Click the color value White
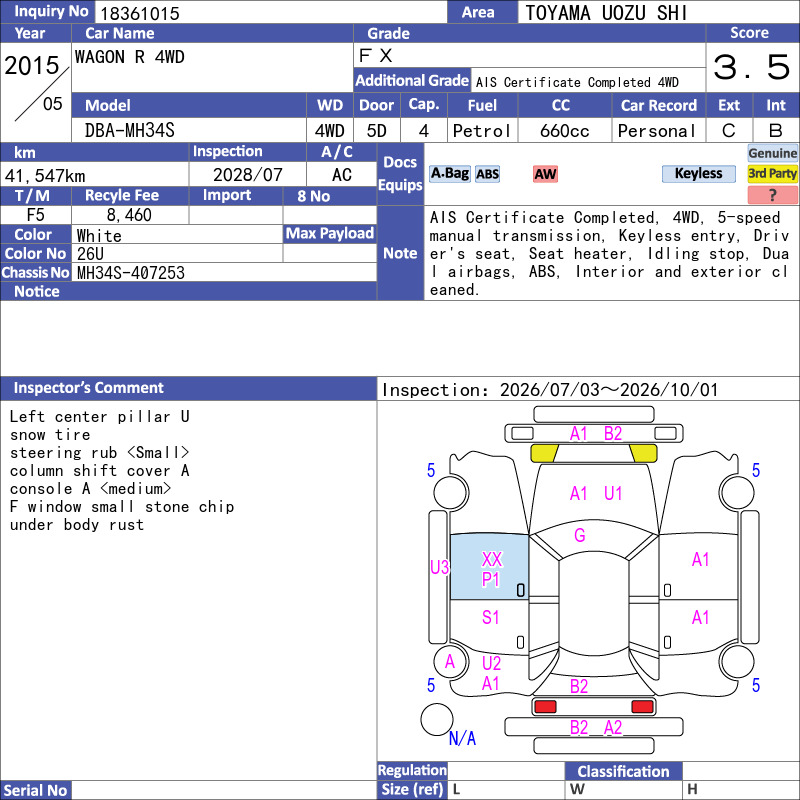The width and height of the screenshot is (800, 800). (99, 236)
